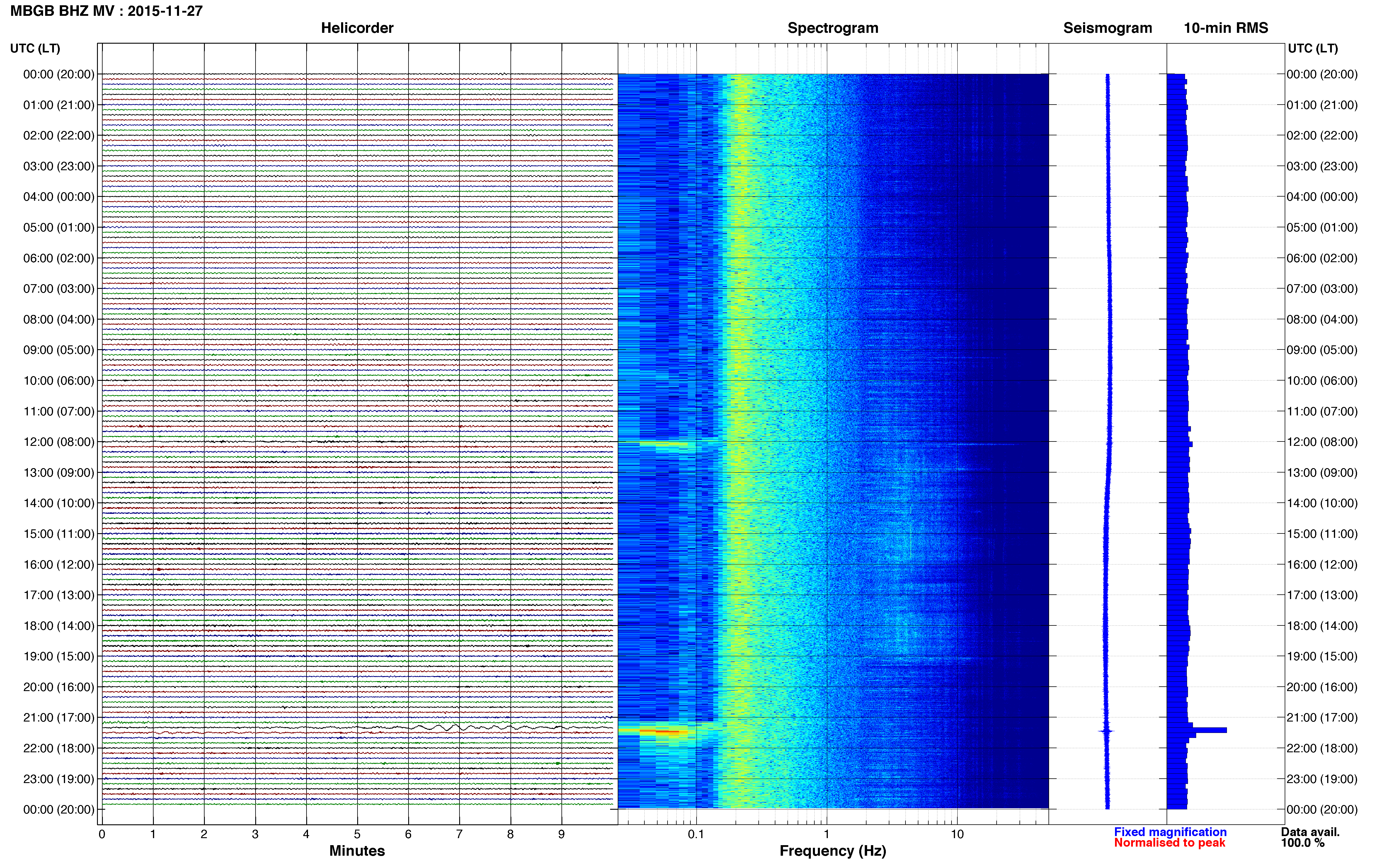
Task: Click the right '17:00 (13:00)' time label
Action: (x=1322, y=595)
